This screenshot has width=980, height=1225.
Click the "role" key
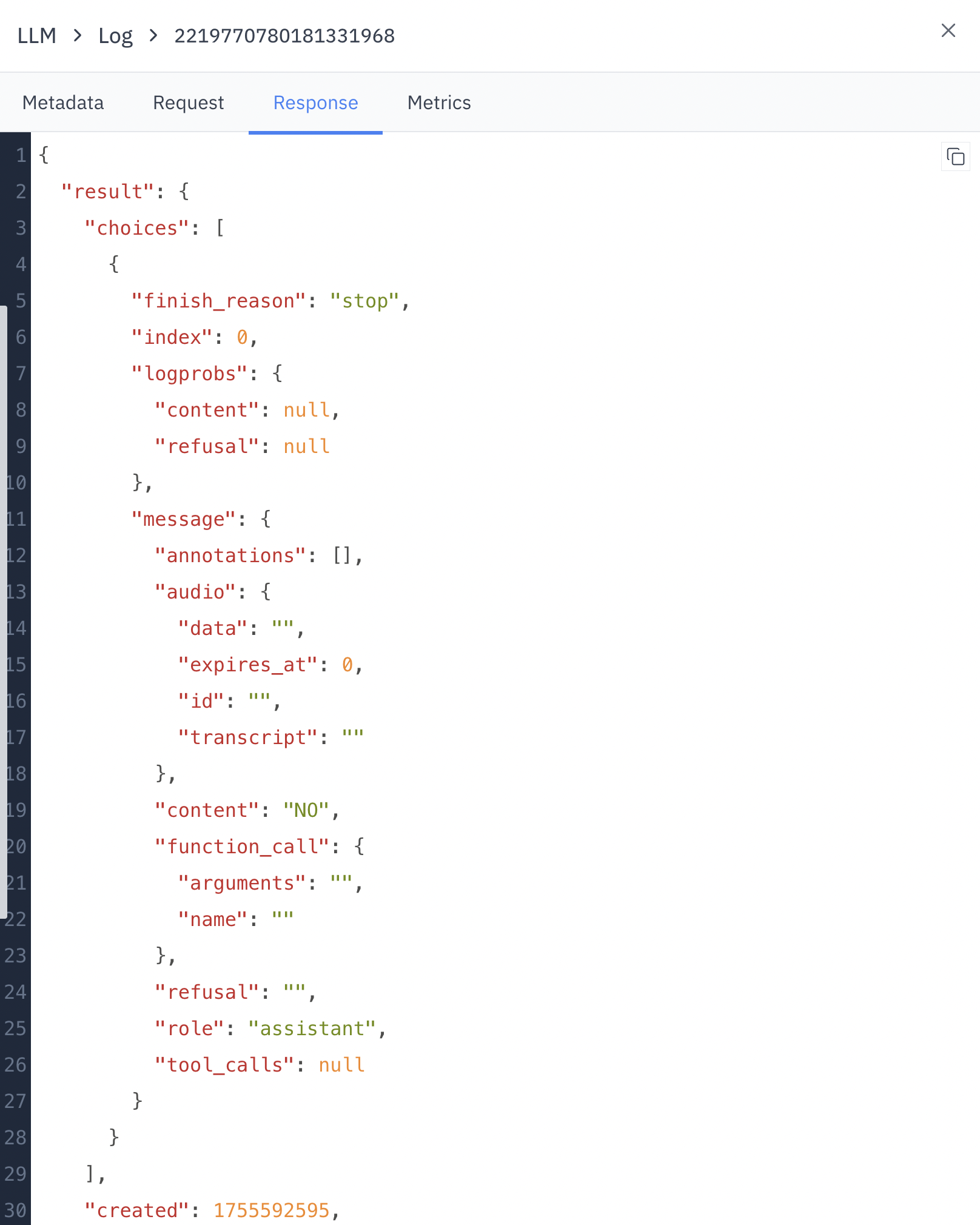pos(190,1029)
